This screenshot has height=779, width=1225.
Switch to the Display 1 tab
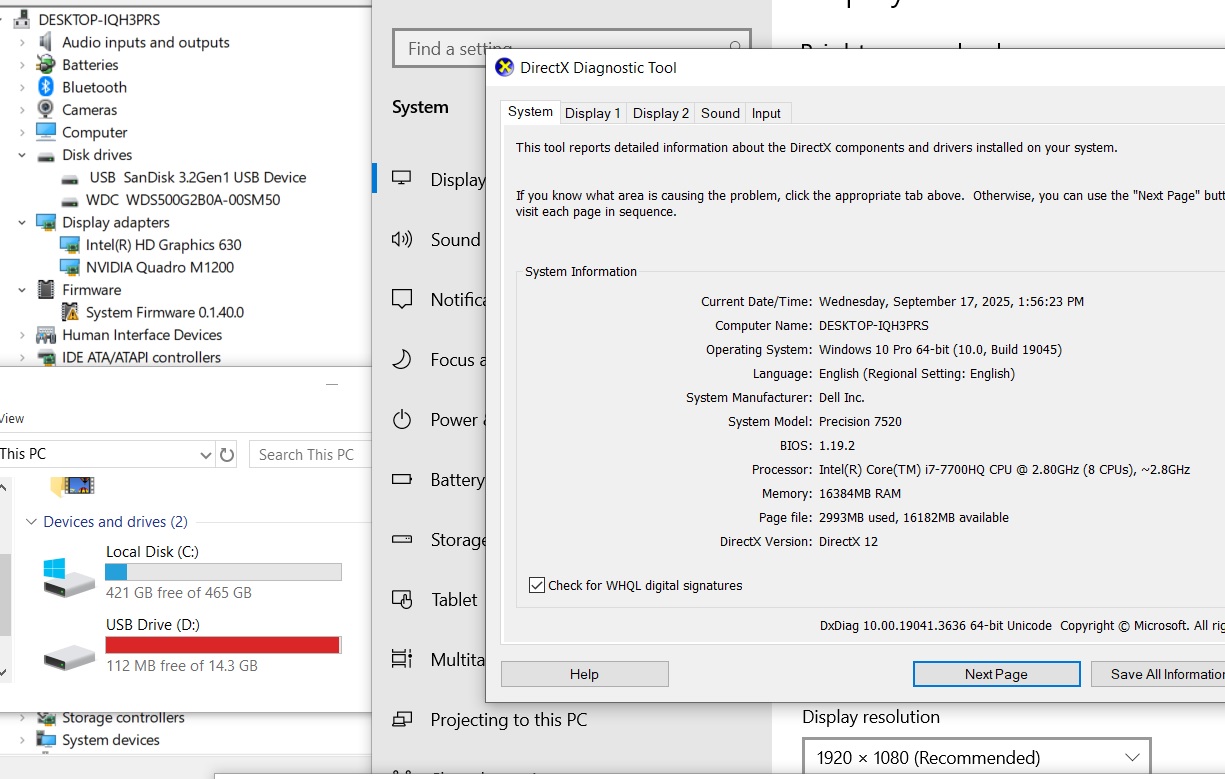click(592, 113)
